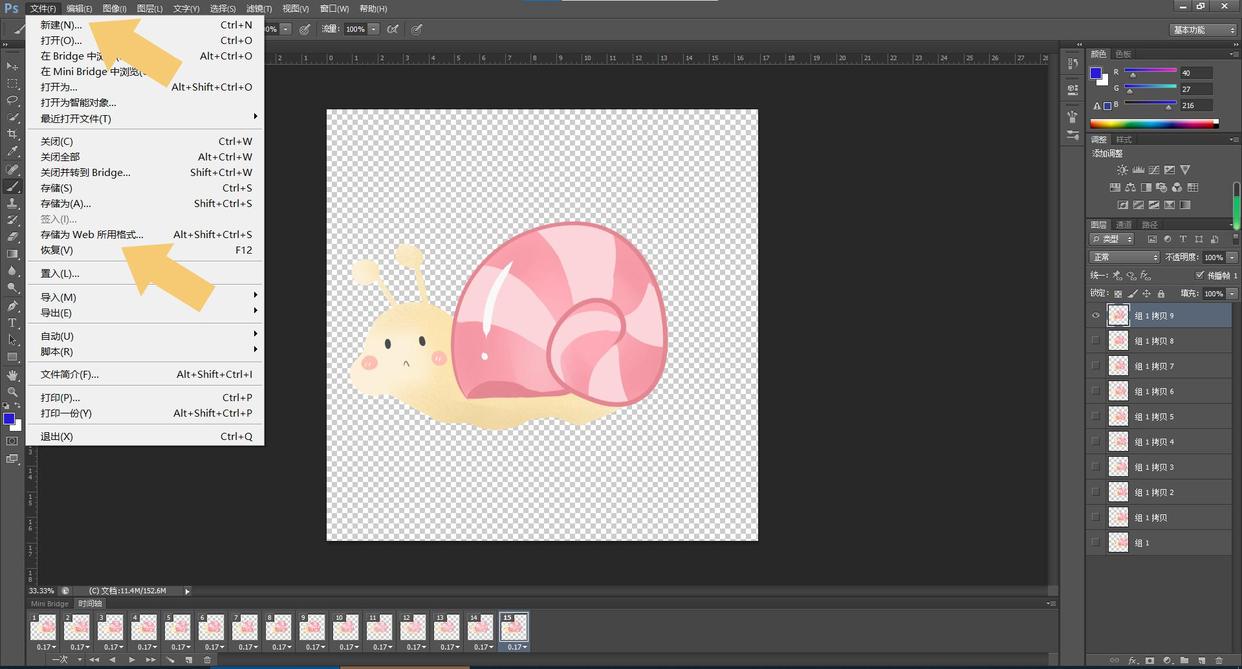Pick the Zoom tool in the toolbar

click(13, 391)
